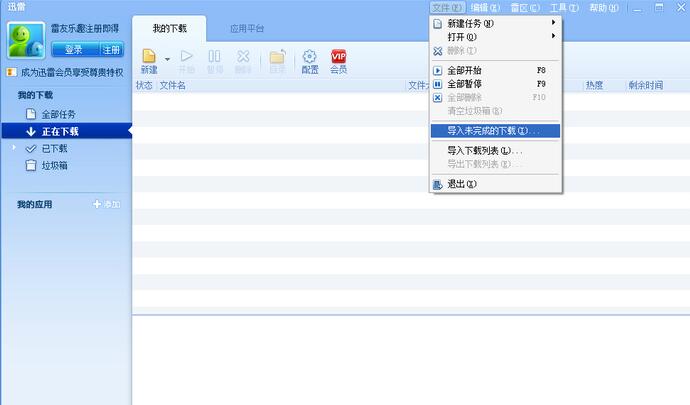690x405 pixels.
Task: Click the 雷友乐趣注册即得 text
Action: [85, 29]
